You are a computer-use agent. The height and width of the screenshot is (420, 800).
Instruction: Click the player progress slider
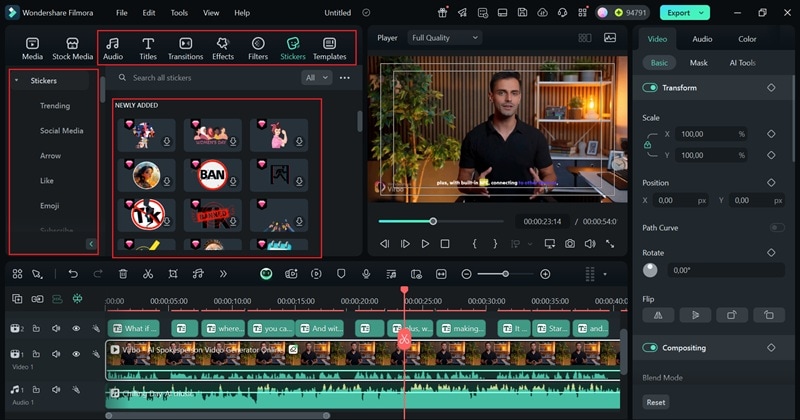tap(441, 221)
